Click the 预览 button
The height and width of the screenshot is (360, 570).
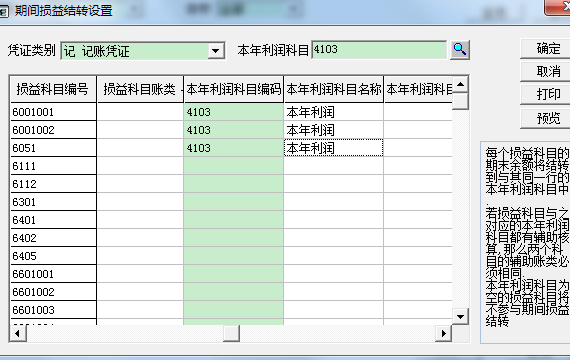[546, 118]
